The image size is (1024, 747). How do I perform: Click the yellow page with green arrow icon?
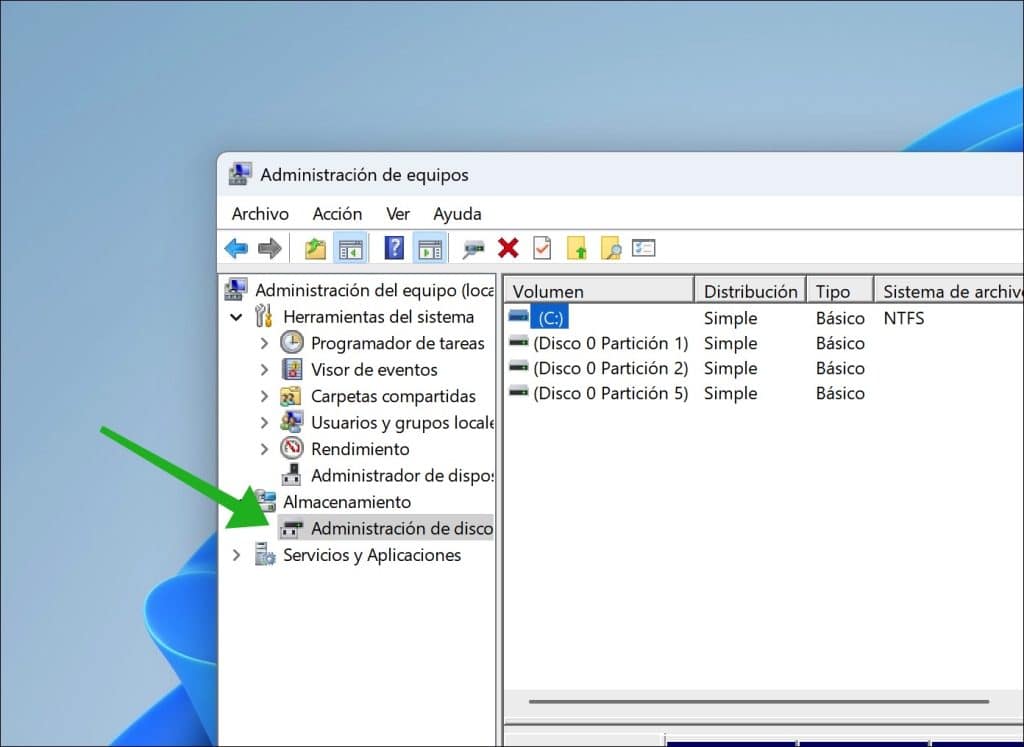[x=577, y=249]
